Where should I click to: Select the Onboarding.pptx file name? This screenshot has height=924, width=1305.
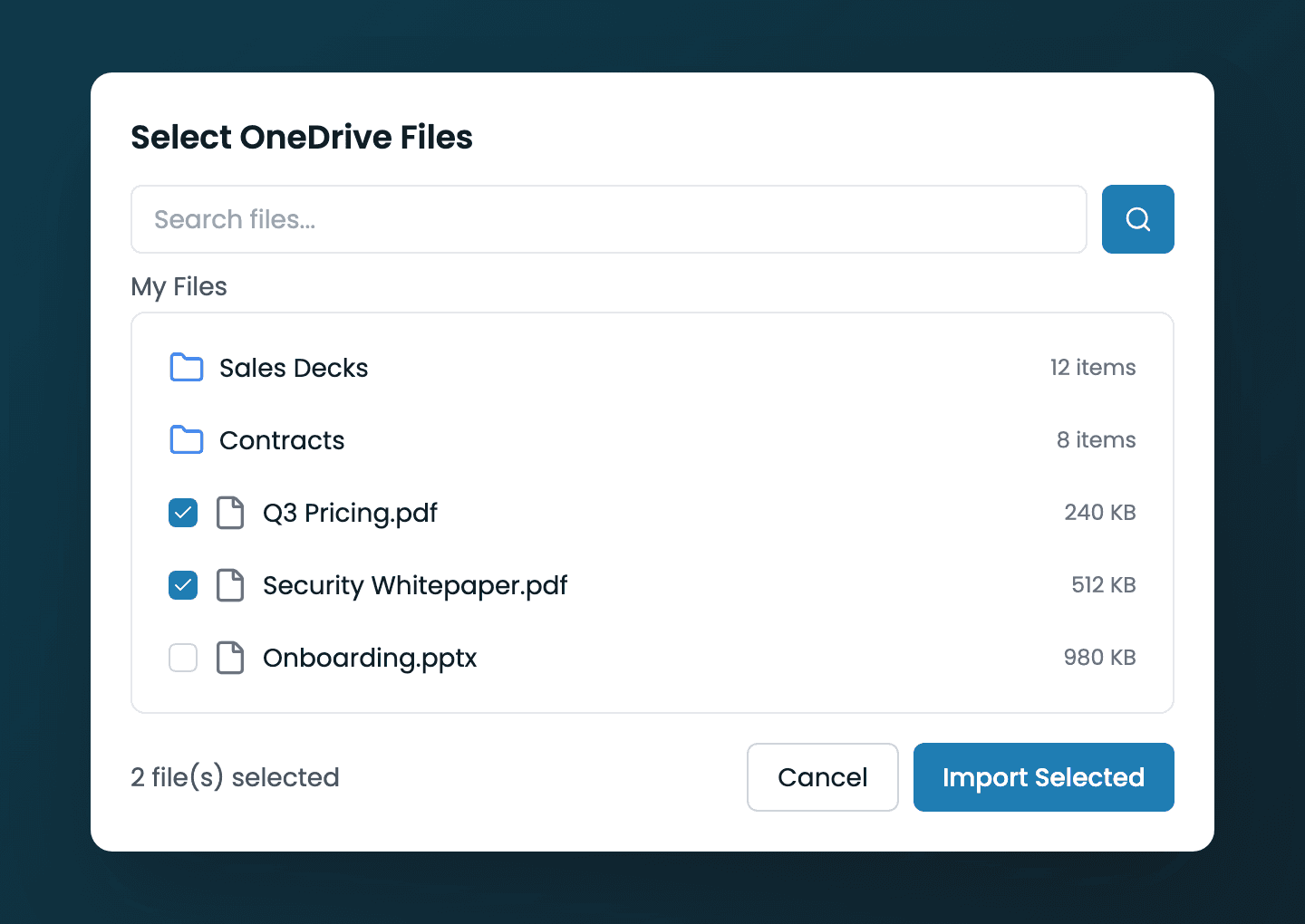tap(370, 659)
